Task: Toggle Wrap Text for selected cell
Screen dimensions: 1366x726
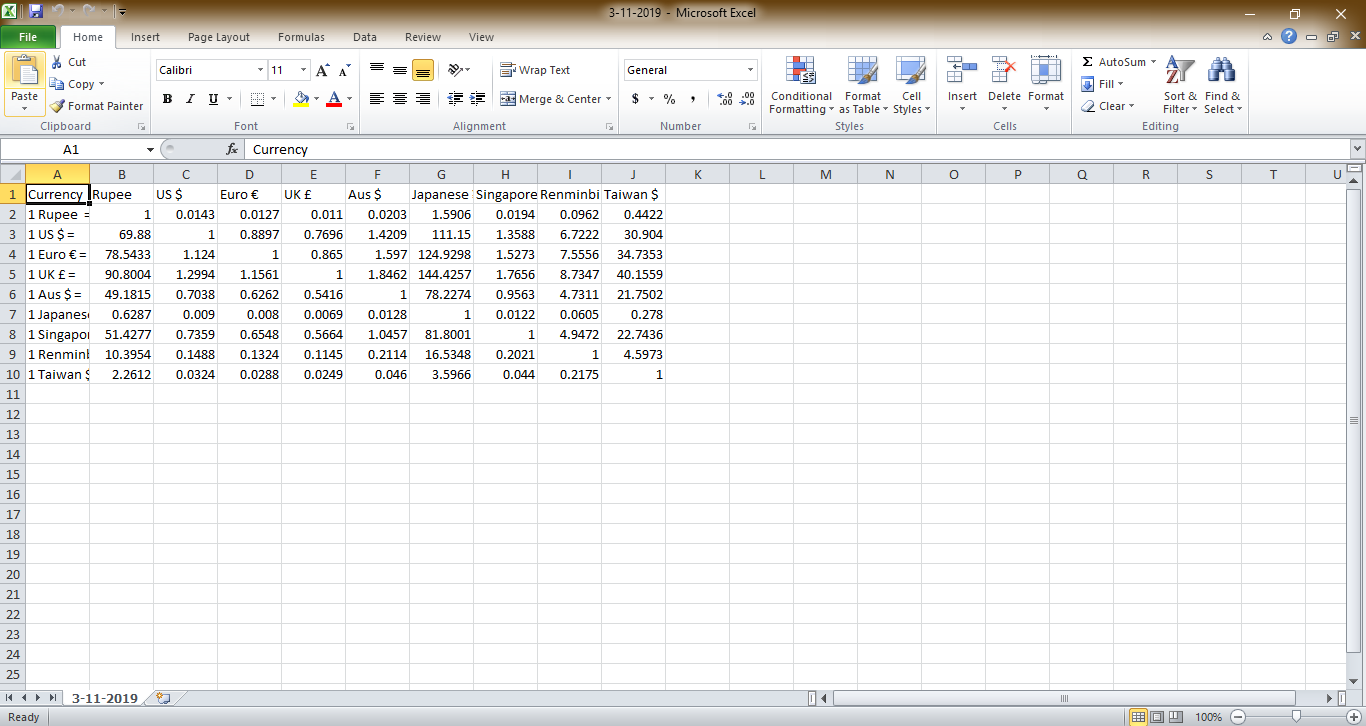Action: (535, 70)
